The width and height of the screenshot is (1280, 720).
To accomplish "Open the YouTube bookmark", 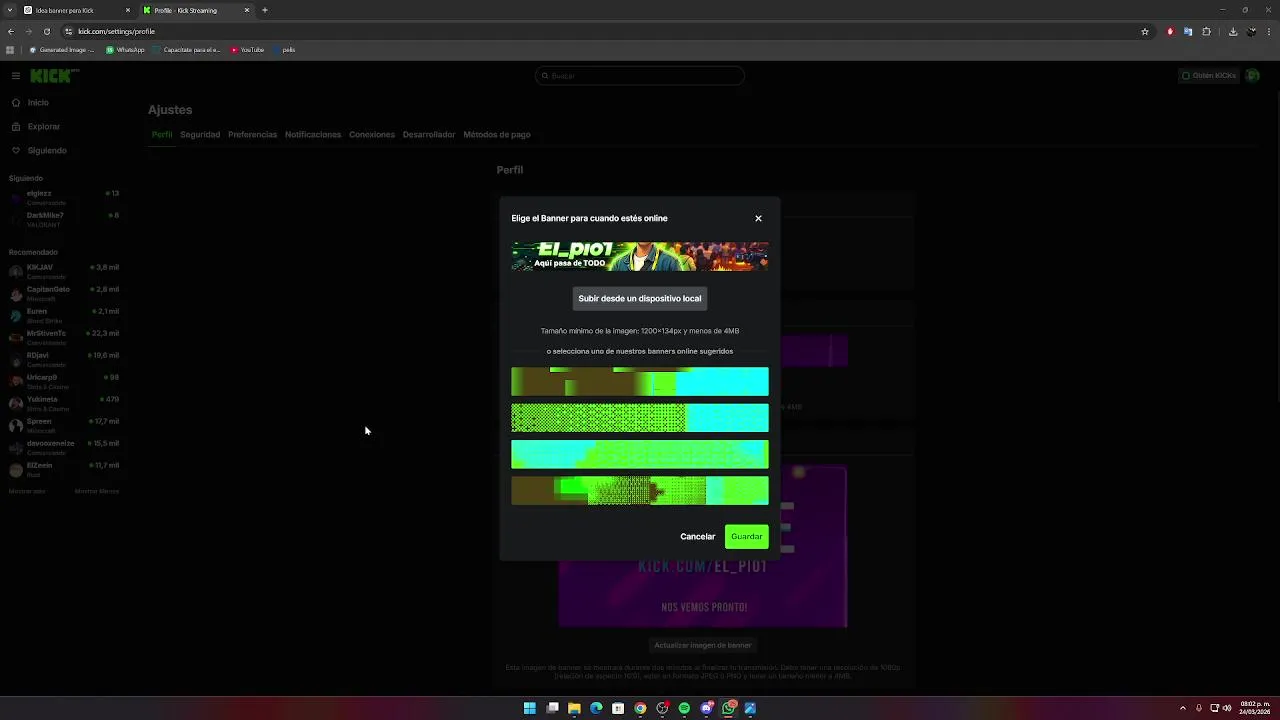I will 247,49.
